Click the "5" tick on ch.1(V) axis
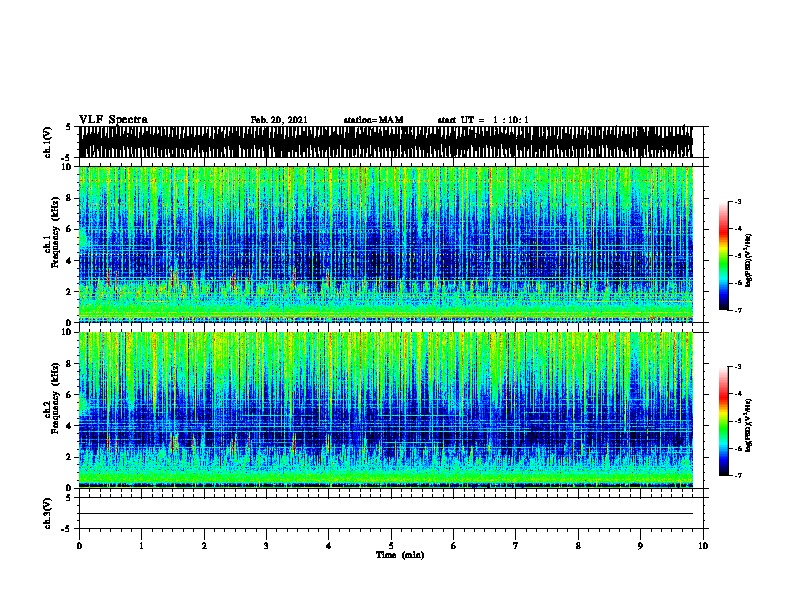Screen dimensions: 792x612 68,127
